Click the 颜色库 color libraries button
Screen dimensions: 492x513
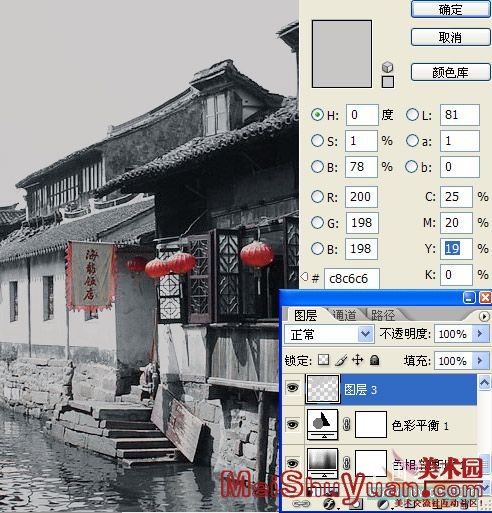click(x=450, y=72)
